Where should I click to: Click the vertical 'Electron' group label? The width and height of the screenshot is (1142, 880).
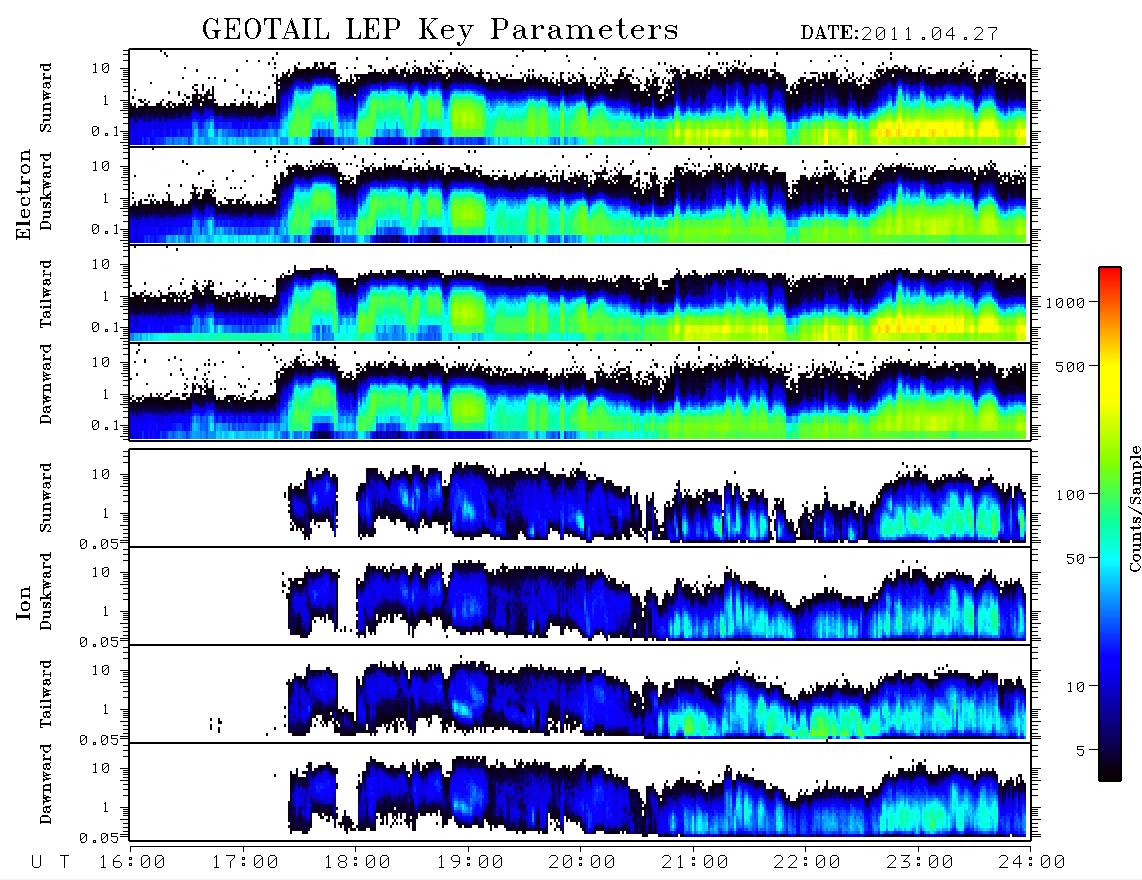point(24,194)
